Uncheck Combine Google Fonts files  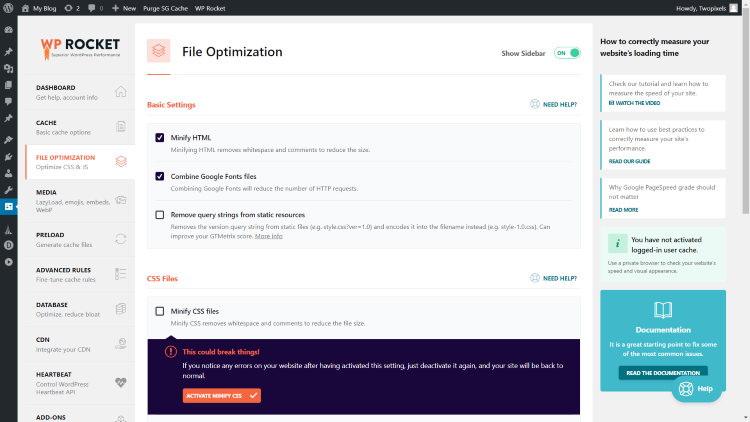160,177
